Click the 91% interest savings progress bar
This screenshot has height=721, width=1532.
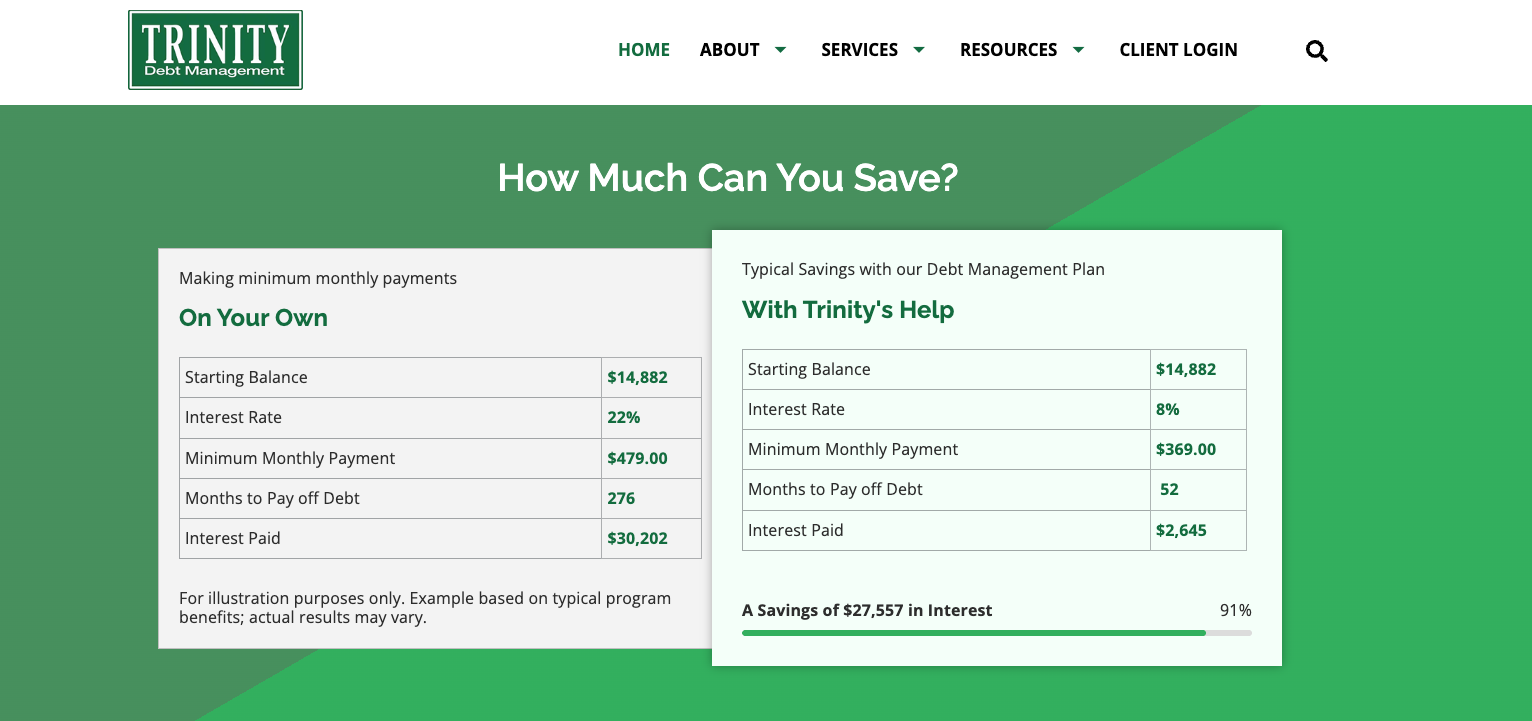[997, 633]
